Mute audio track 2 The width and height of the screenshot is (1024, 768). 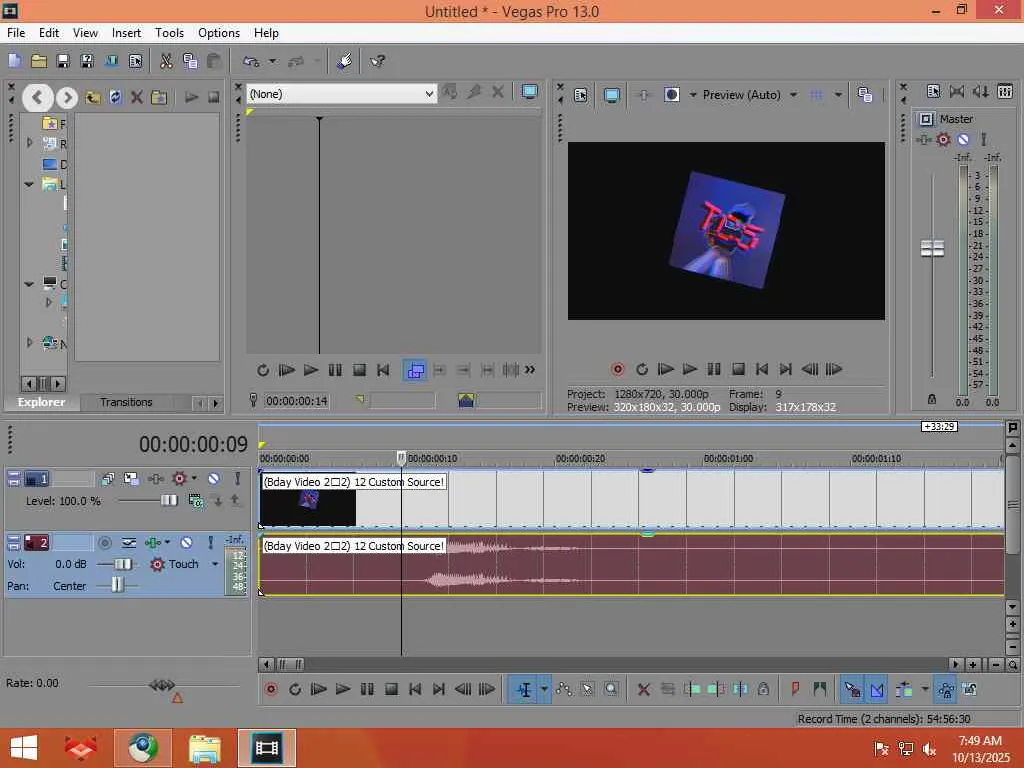[186, 543]
